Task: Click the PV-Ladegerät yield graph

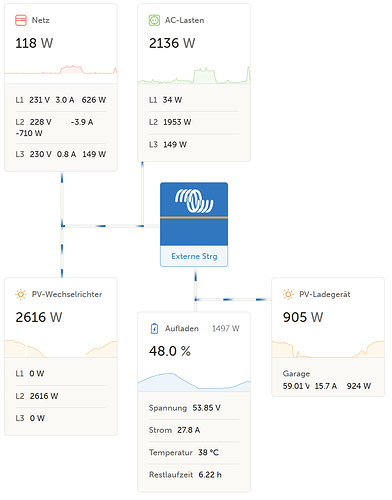Action: pos(328,349)
